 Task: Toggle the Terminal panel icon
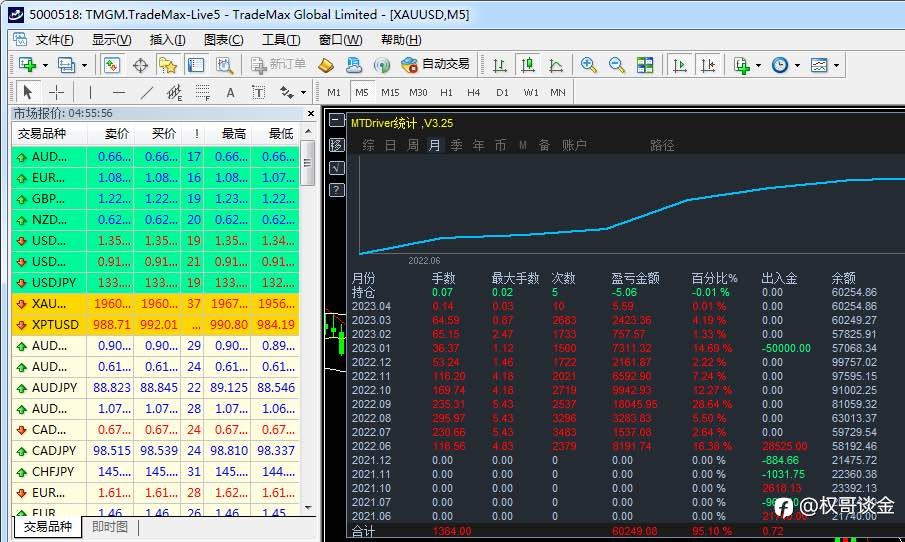coord(196,65)
